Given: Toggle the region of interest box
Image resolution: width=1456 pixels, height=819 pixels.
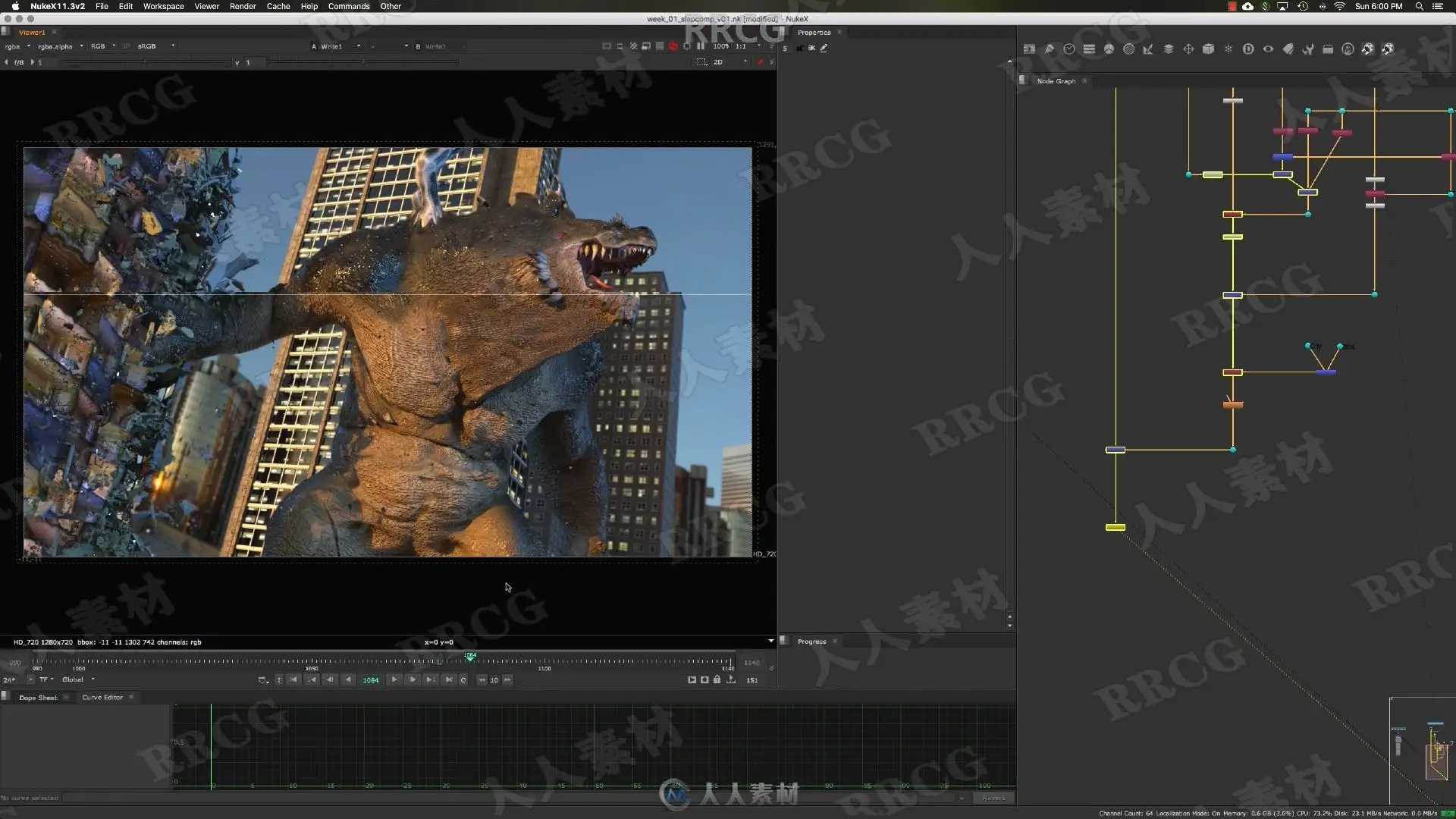Looking at the screenshot, I should pos(701,62).
